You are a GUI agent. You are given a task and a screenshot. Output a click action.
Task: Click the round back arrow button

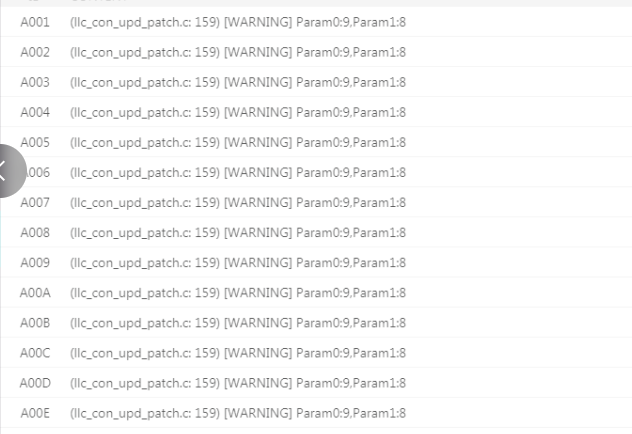10,171
